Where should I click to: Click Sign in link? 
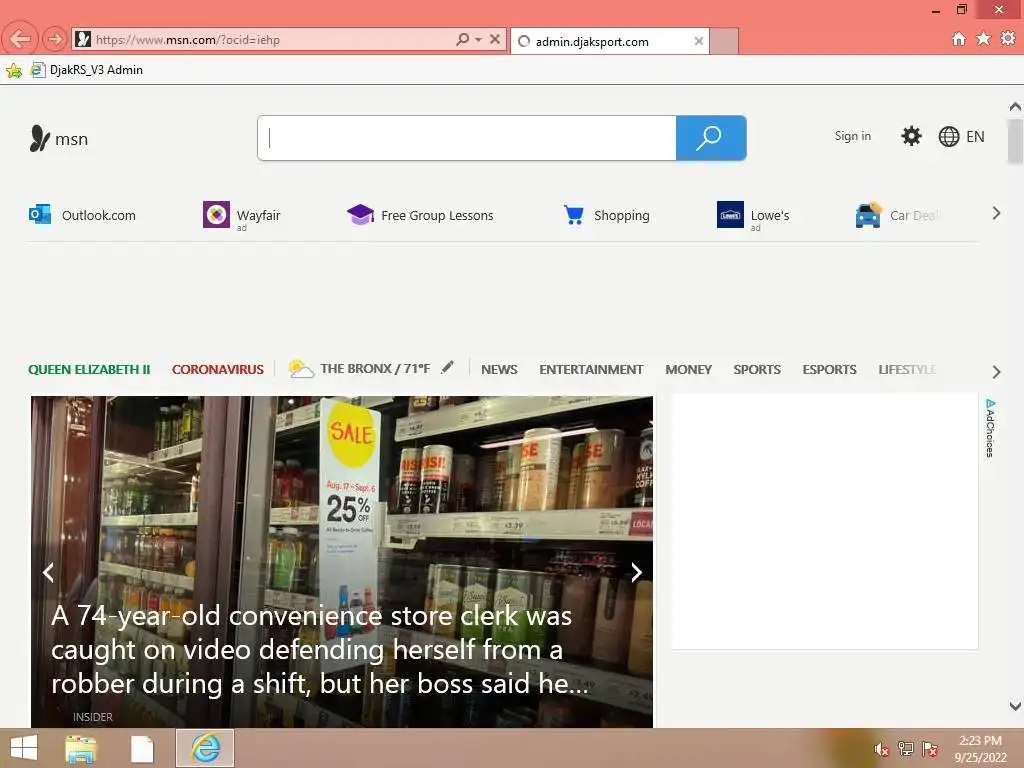(852, 136)
